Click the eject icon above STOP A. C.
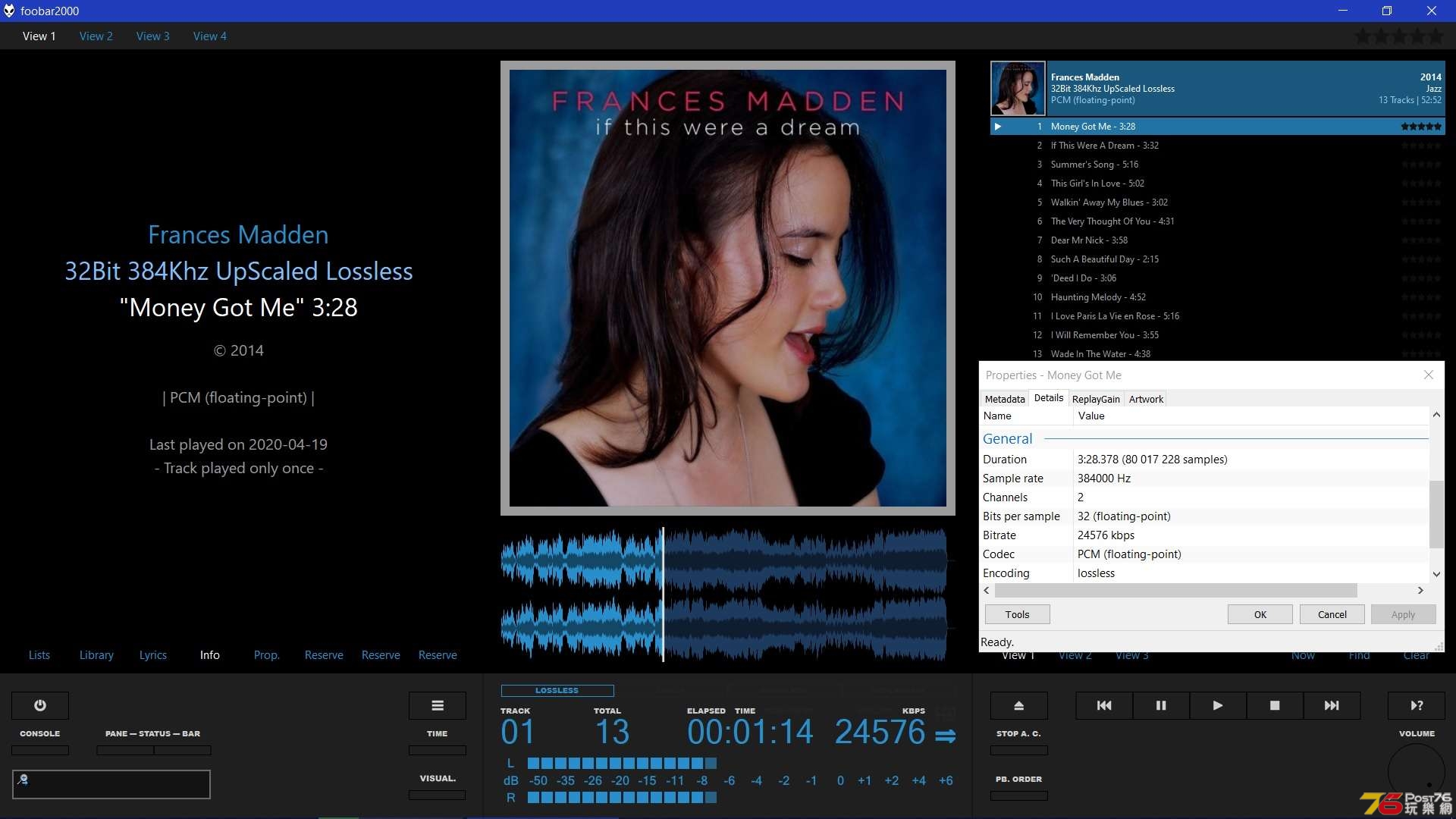This screenshot has height=819, width=1456. (1019, 705)
